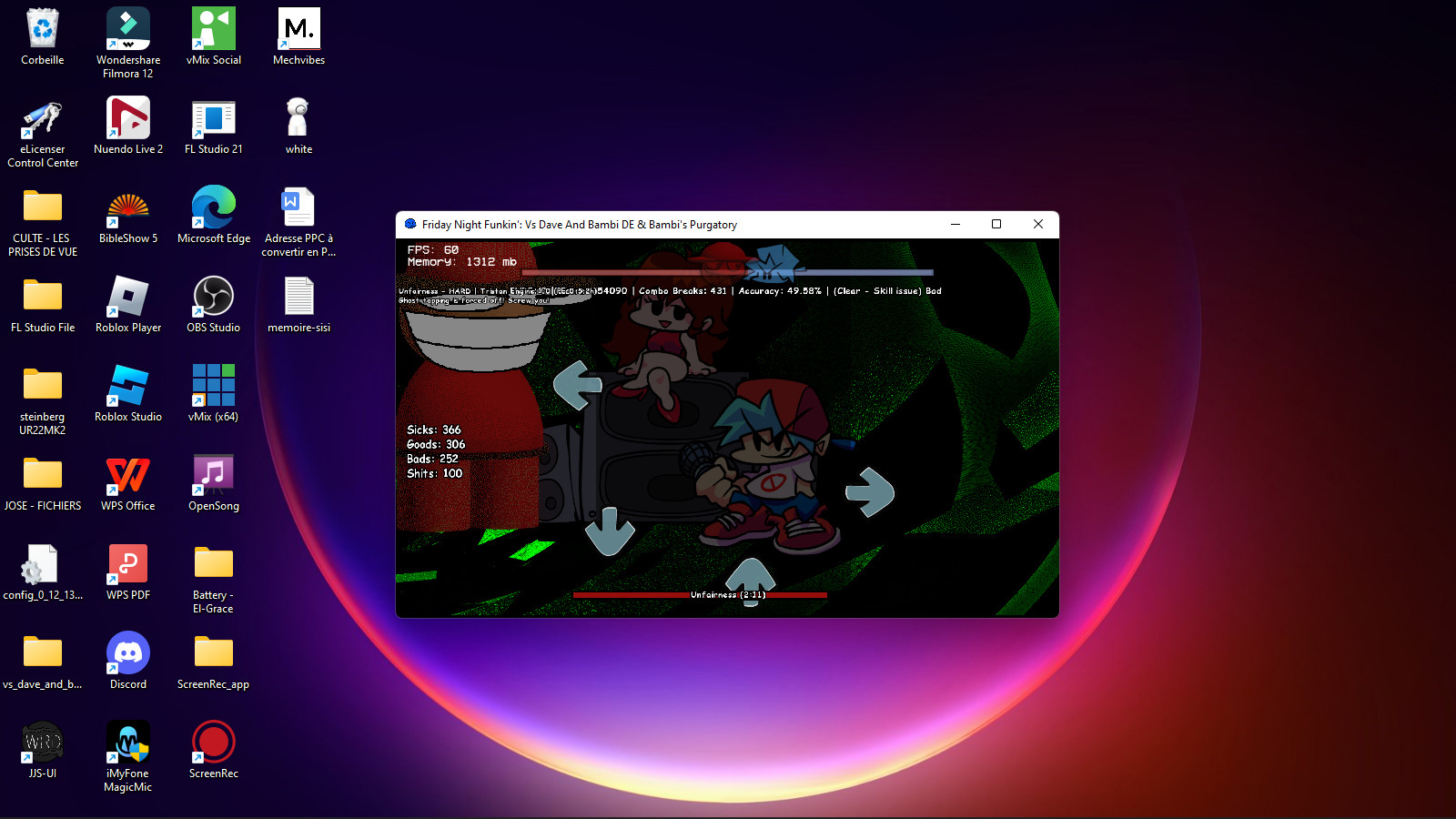
Task: Open the CULTE - LES PRISES DE VUE folder
Action: (x=43, y=223)
